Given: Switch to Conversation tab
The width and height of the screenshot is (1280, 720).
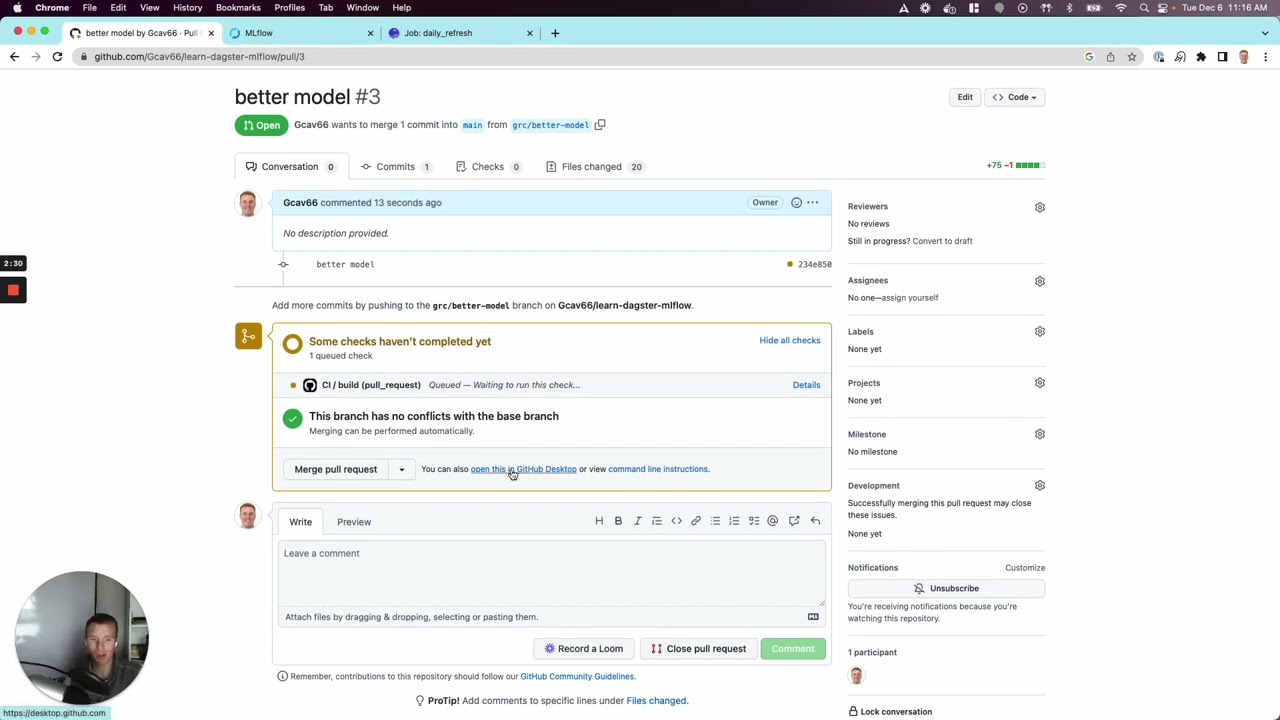Looking at the screenshot, I should pos(291,167).
